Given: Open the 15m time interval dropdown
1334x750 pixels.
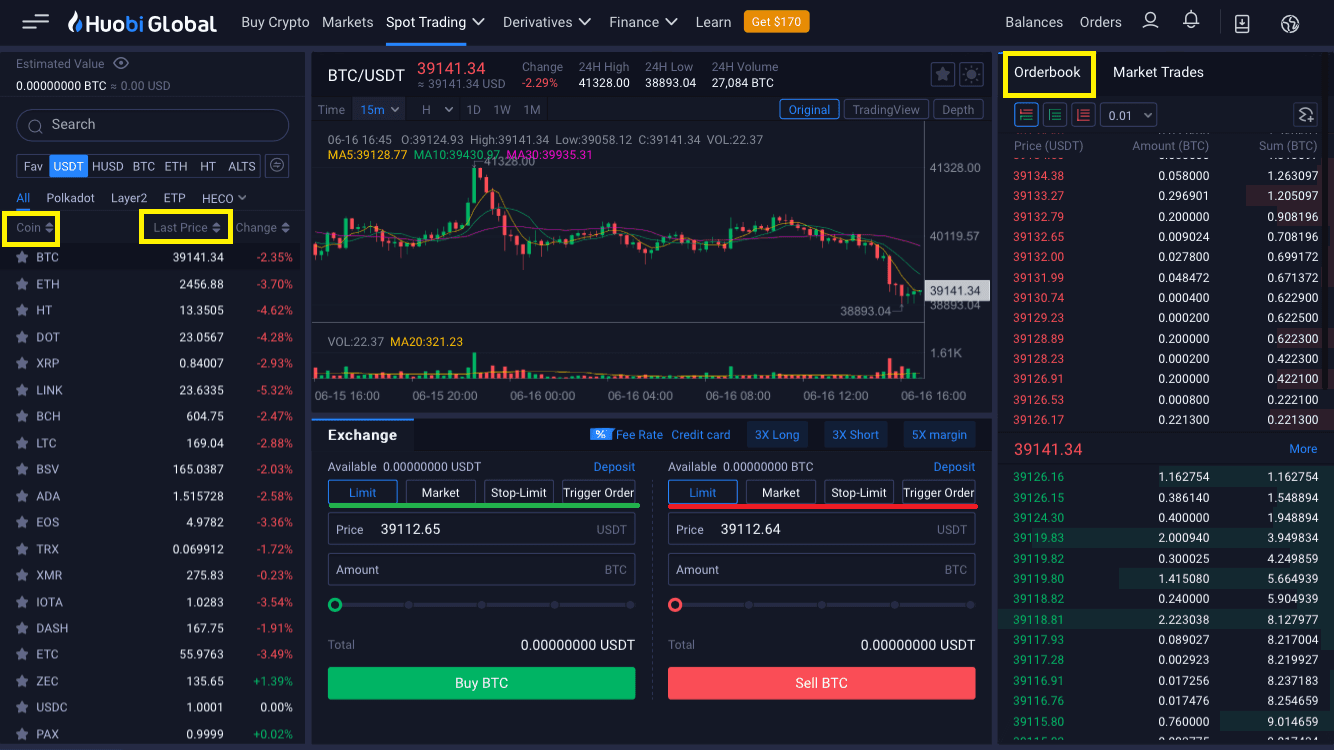Looking at the screenshot, I should coord(379,110).
